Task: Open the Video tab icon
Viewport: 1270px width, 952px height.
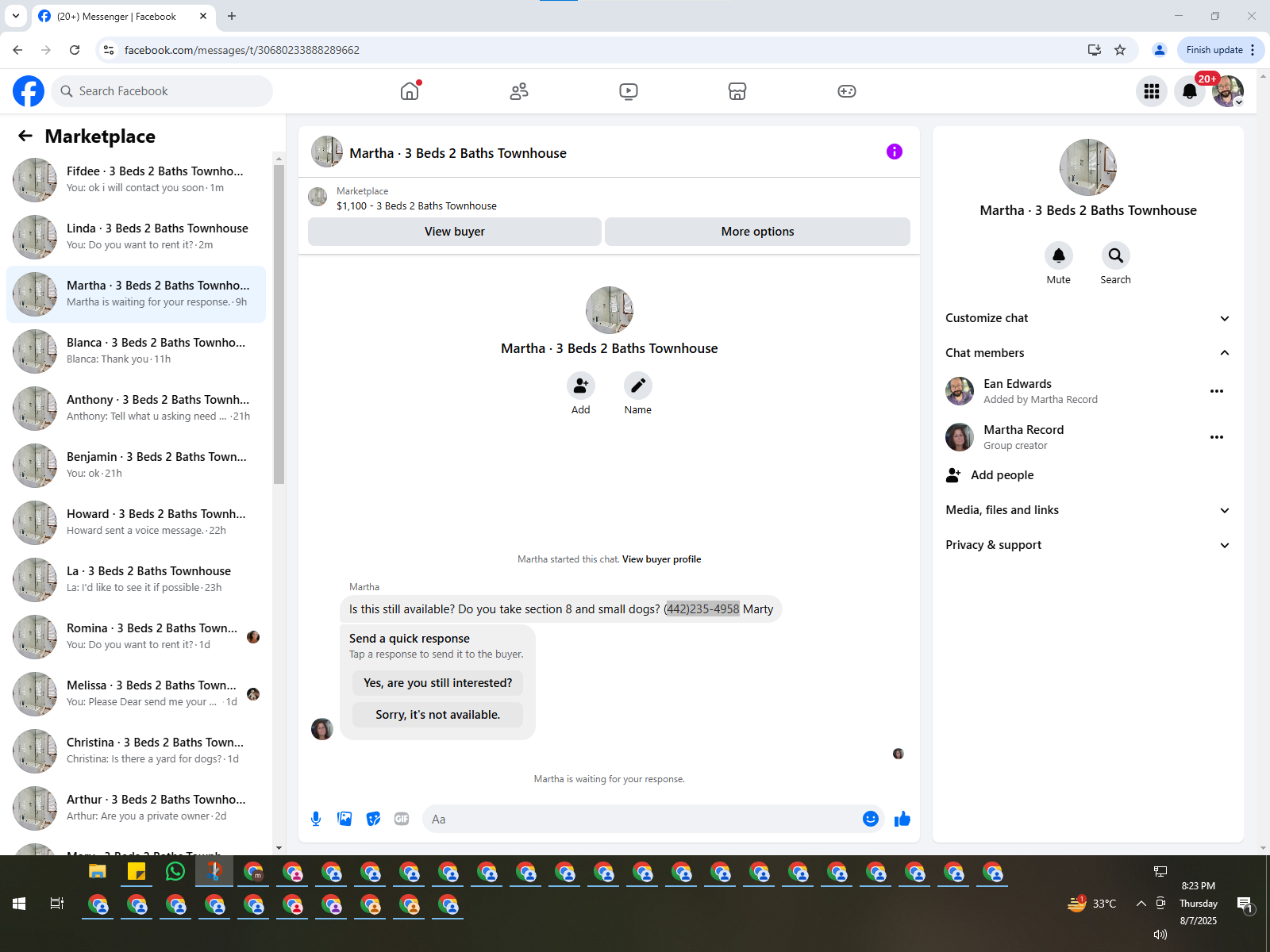Action: coord(629,91)
